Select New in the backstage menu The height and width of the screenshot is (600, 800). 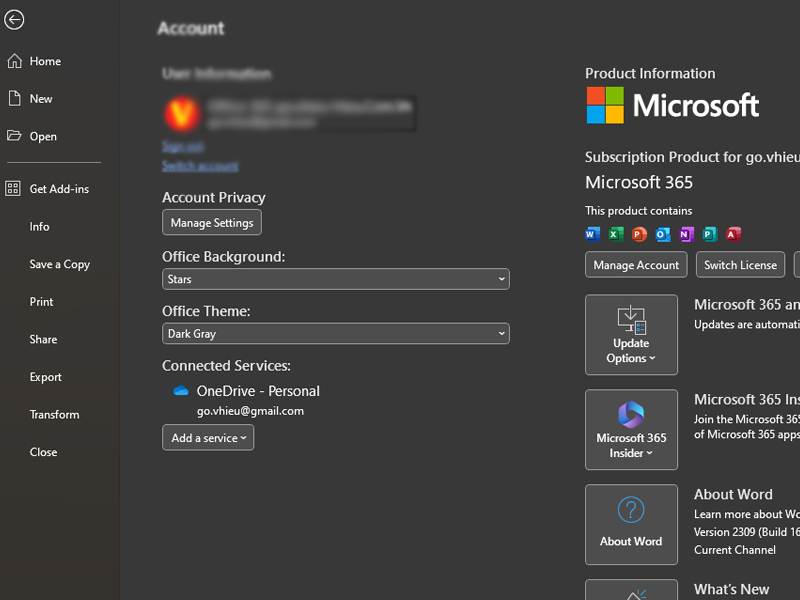[x=41, y=98]
